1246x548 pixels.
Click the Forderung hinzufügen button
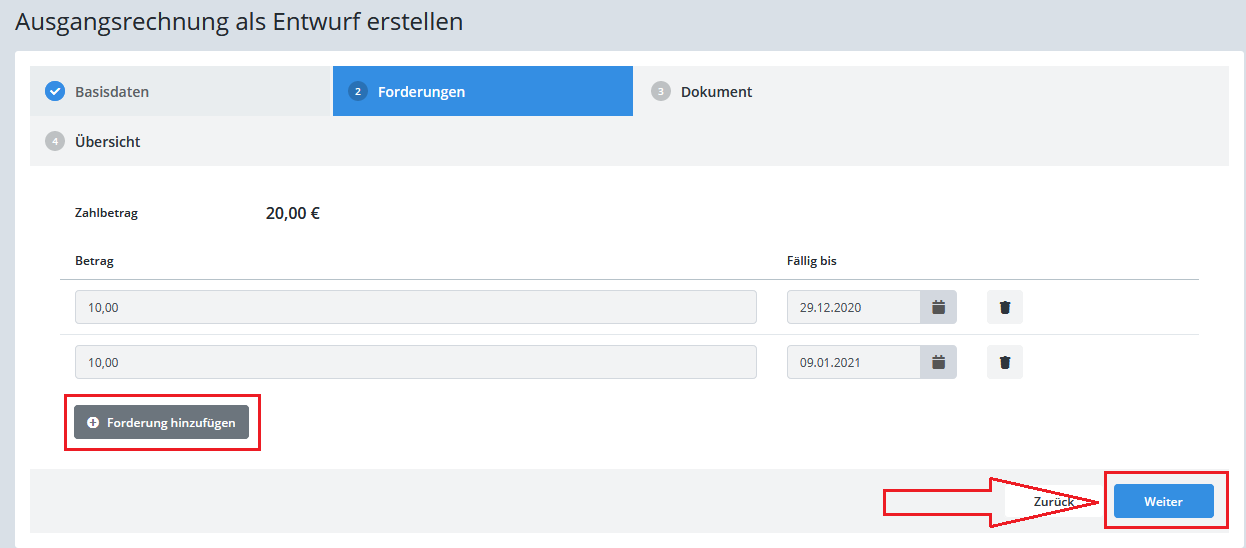[161, 422]
